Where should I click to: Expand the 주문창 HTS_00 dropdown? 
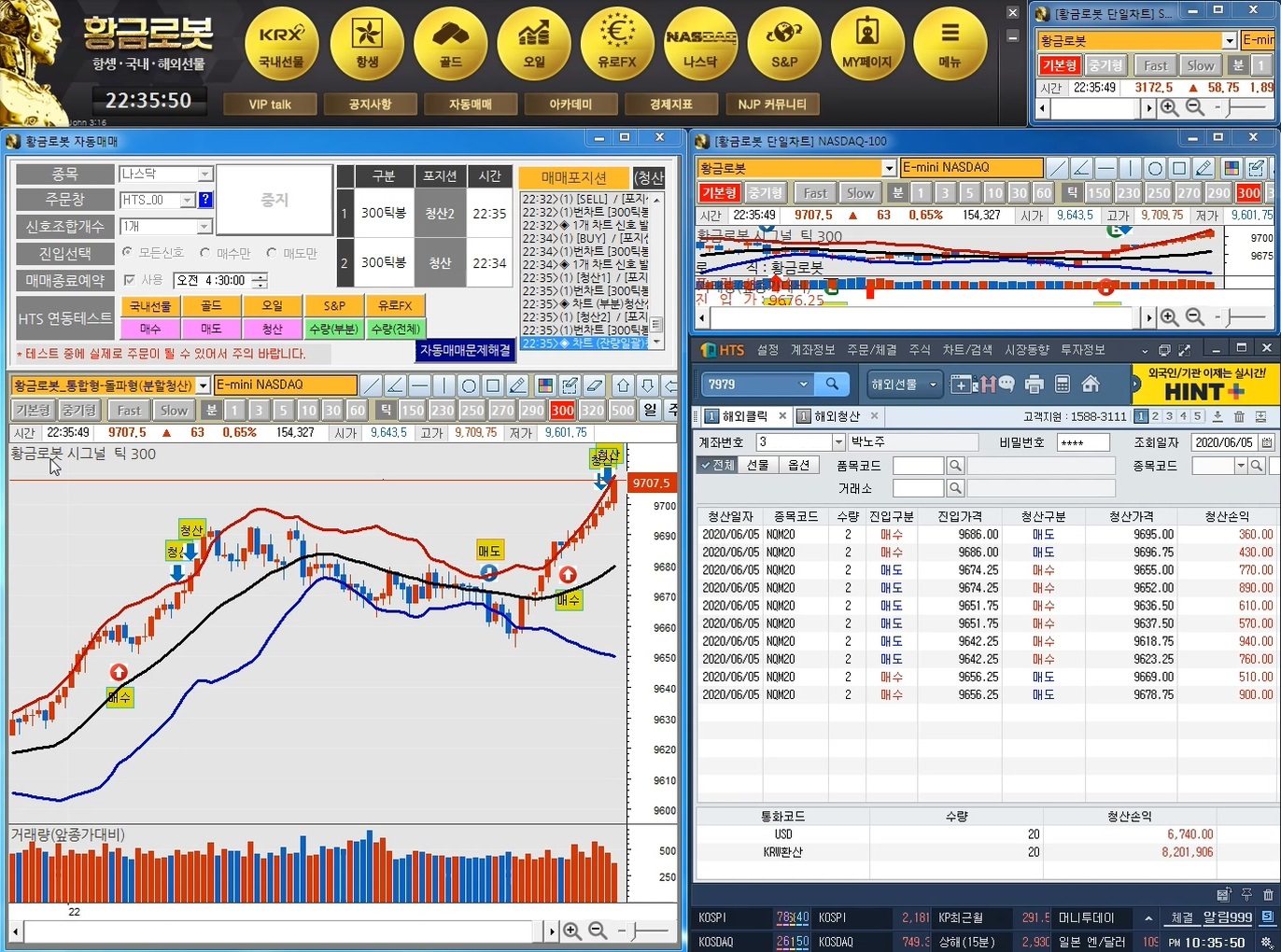pyautogui.click(x=188, y=200)
